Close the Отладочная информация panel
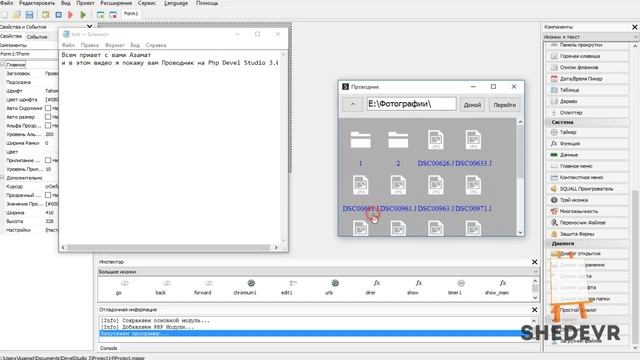The width and height of the screenshot is (640, 360). pos(535,310)
